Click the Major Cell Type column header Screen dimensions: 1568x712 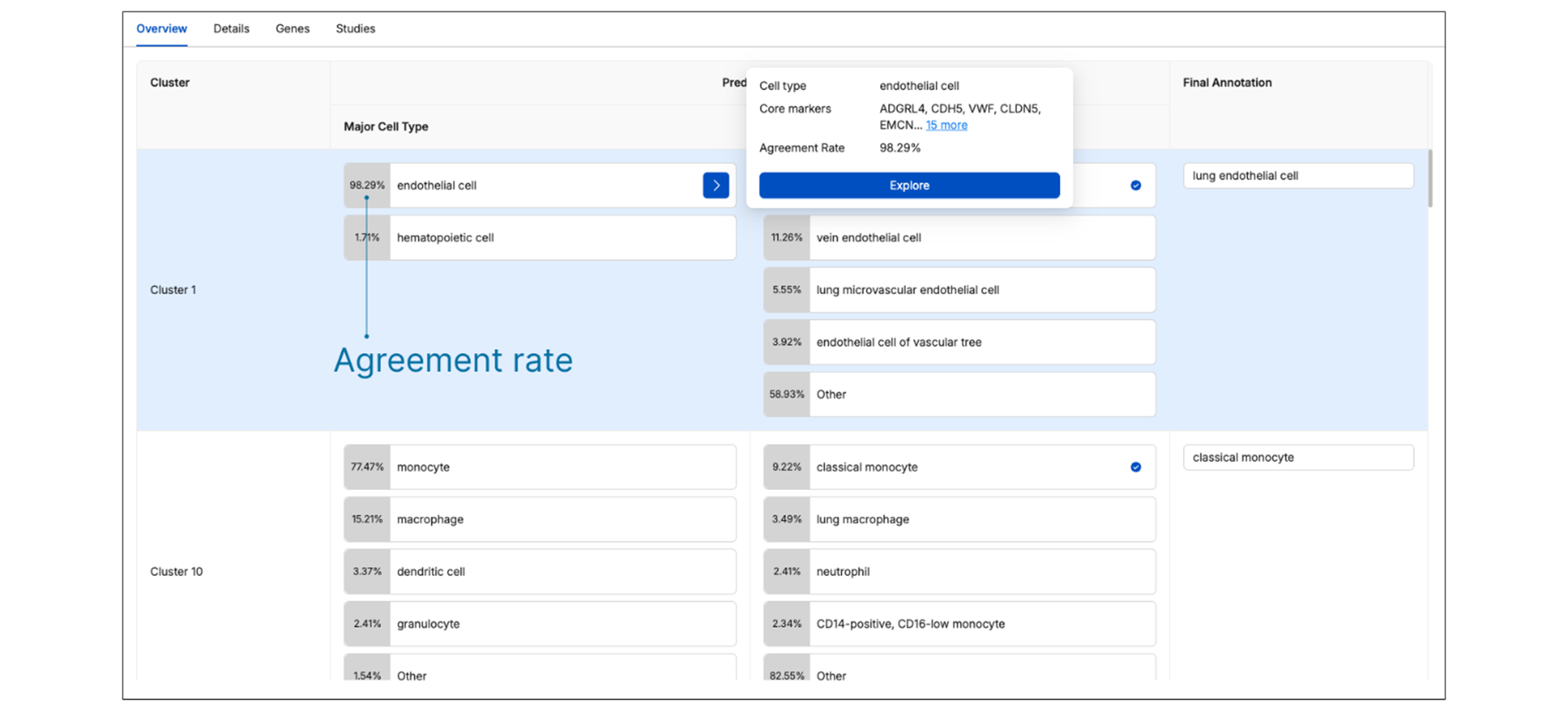point(386,127)
